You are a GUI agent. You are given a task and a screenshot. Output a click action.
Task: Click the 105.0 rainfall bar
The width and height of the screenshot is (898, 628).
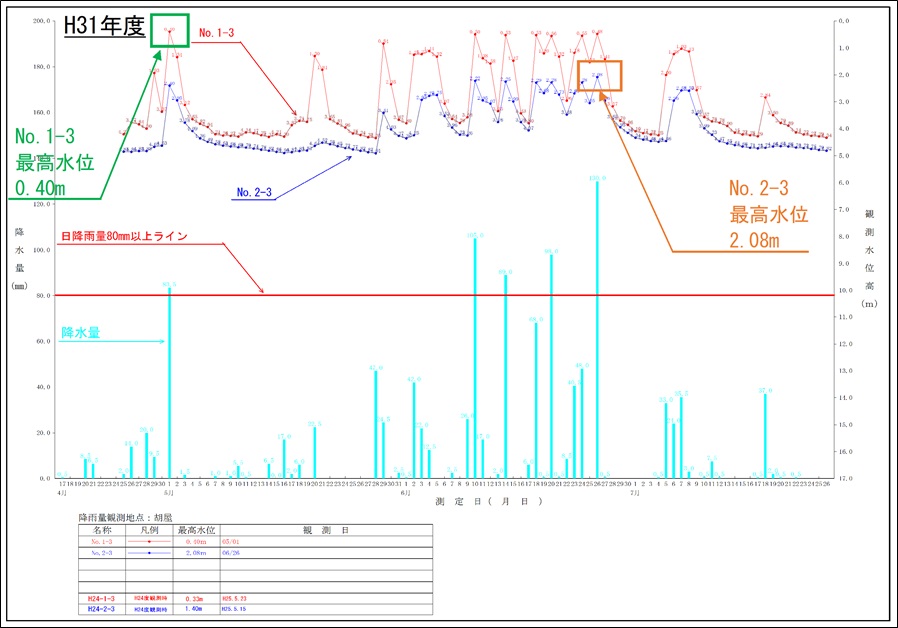coord(474,358)
